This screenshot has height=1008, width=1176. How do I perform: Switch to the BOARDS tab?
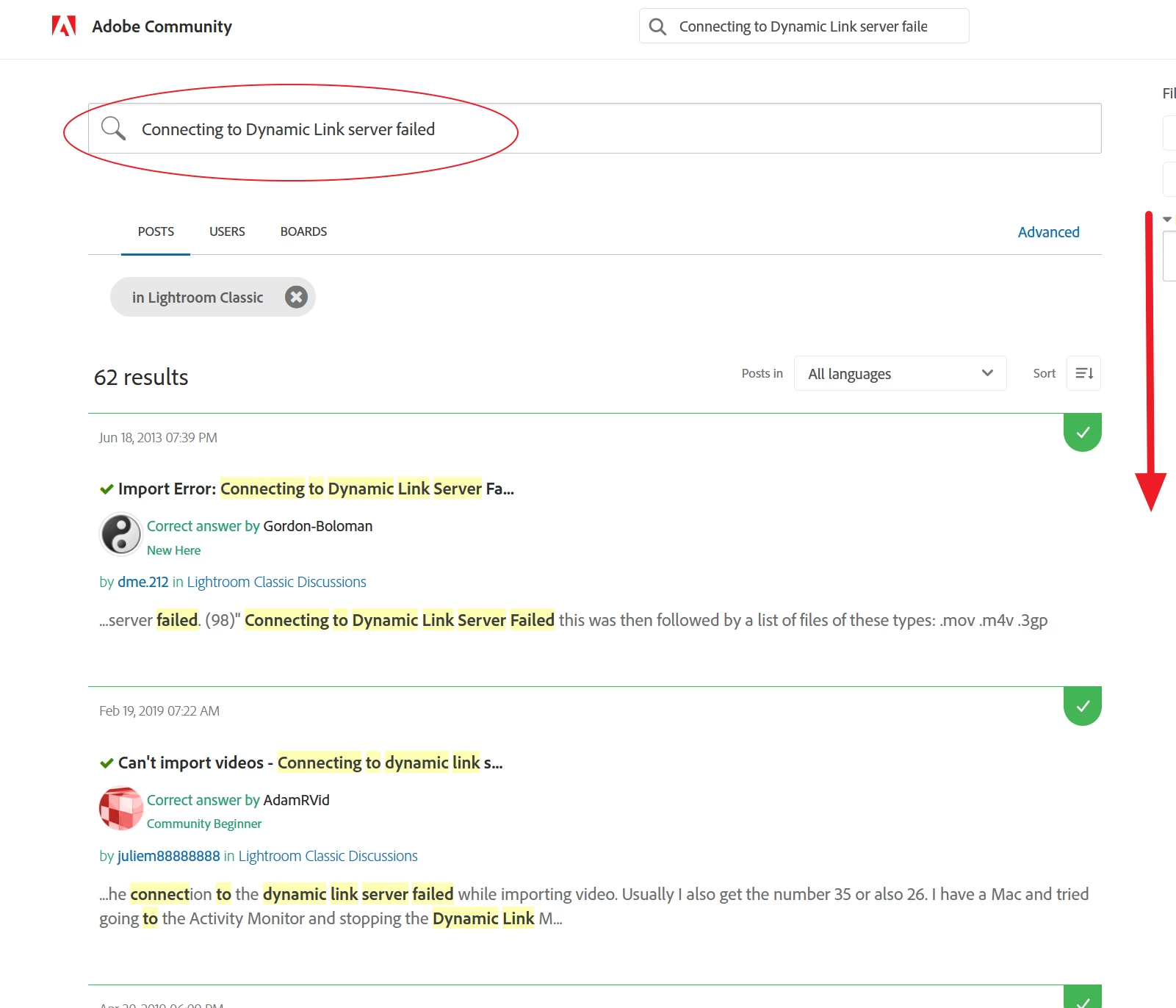pos(303,231)
